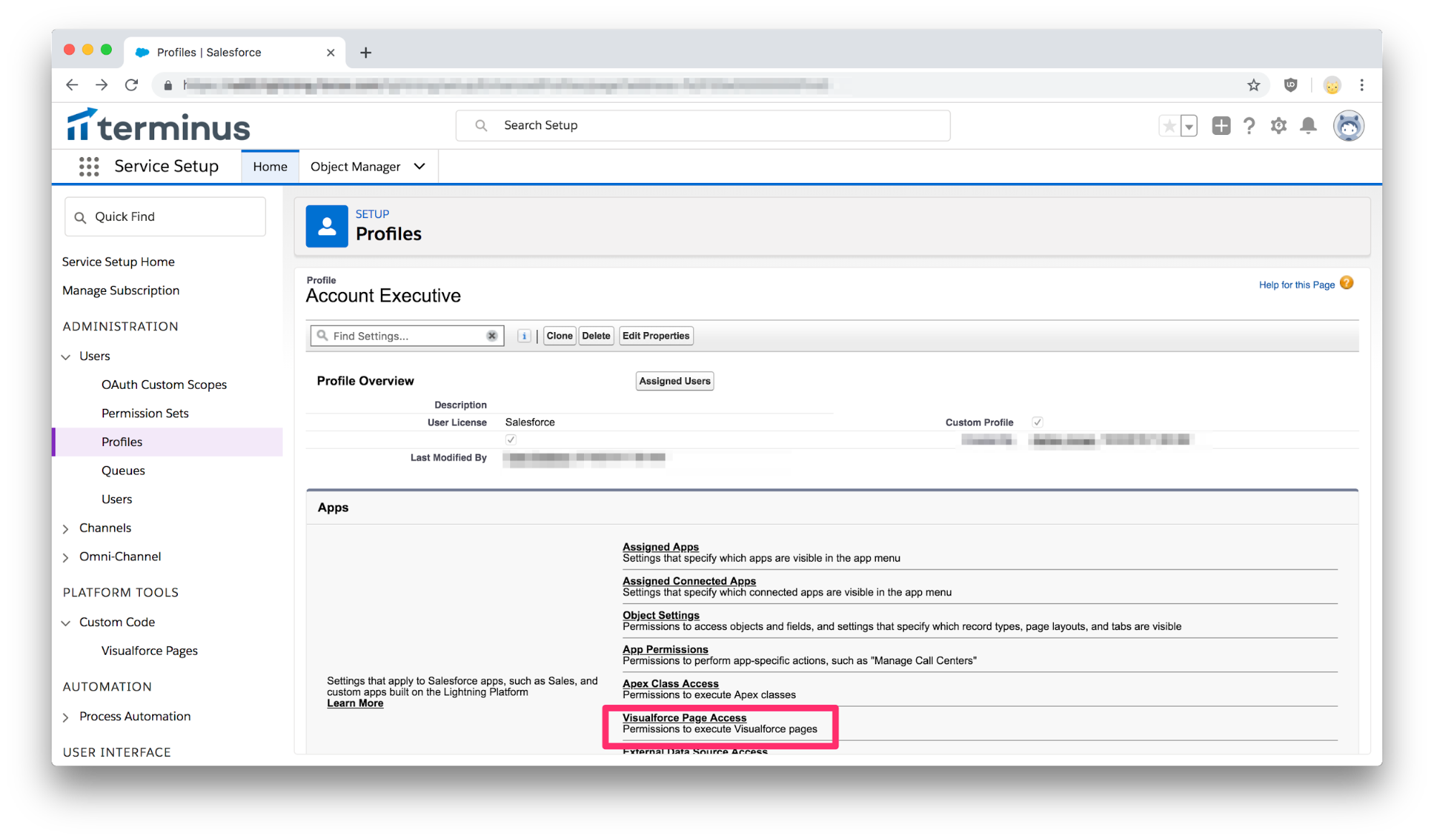Focus the Find Settings field
This screenshot has width=1434, height=840.
tap(407, 336)
